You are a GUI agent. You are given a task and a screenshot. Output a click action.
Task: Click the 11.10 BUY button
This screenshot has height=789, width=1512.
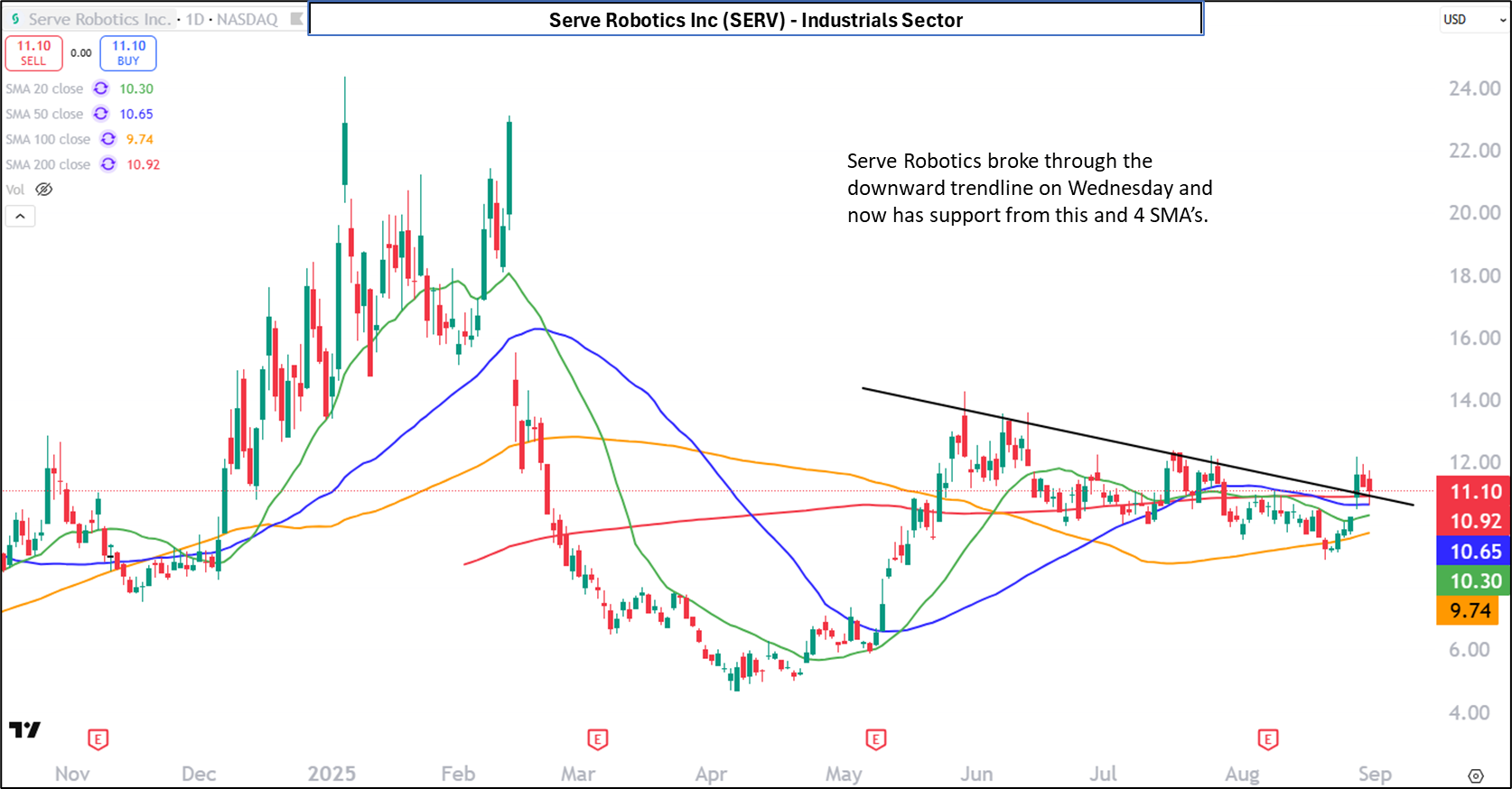[x=128, y=53]
